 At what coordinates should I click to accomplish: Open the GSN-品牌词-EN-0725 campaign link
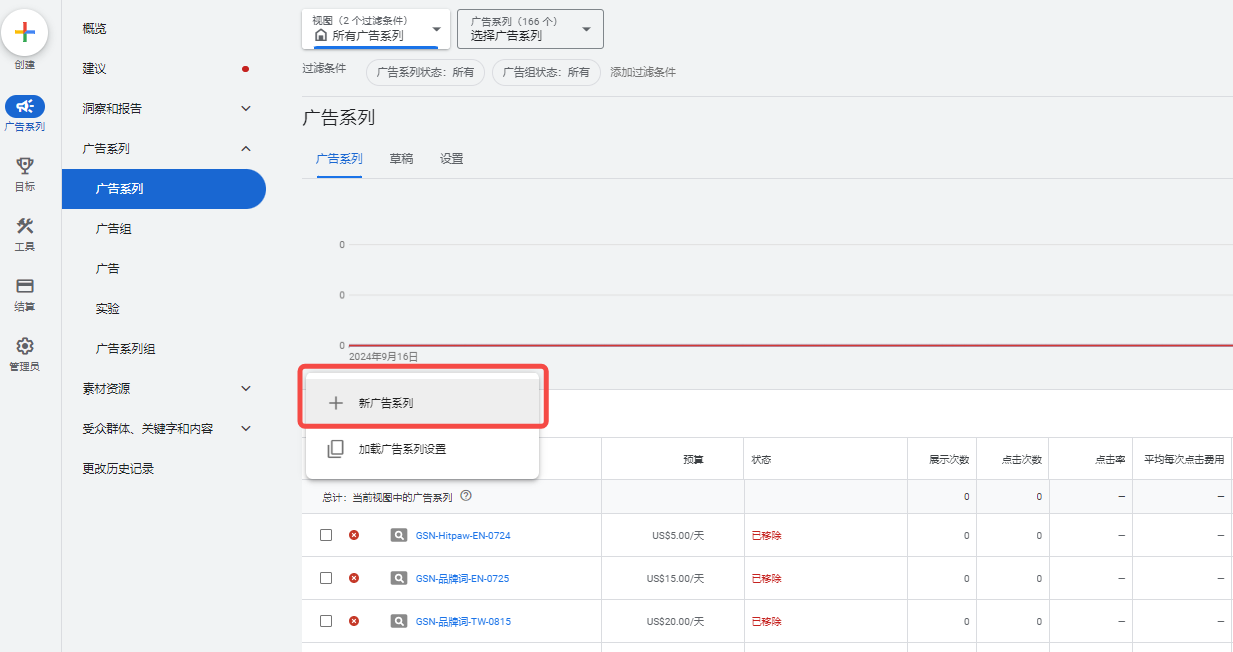462,578
